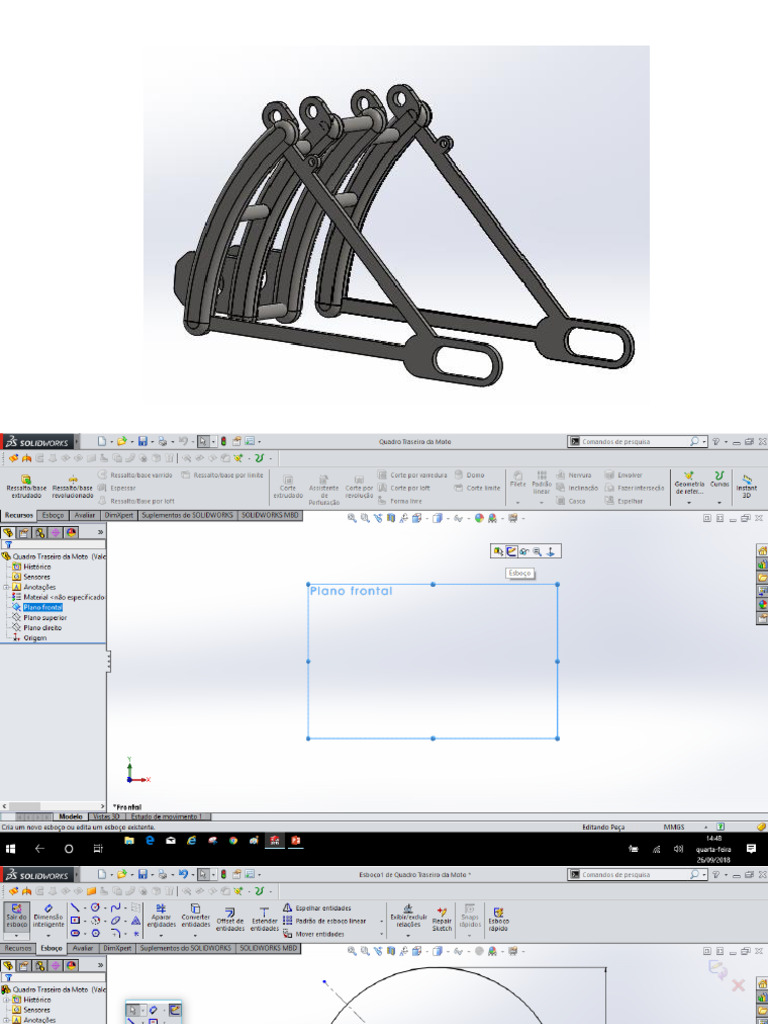Select Plano superior in the feature tree
768x1024 pixels.
click(x=45, y=617)
